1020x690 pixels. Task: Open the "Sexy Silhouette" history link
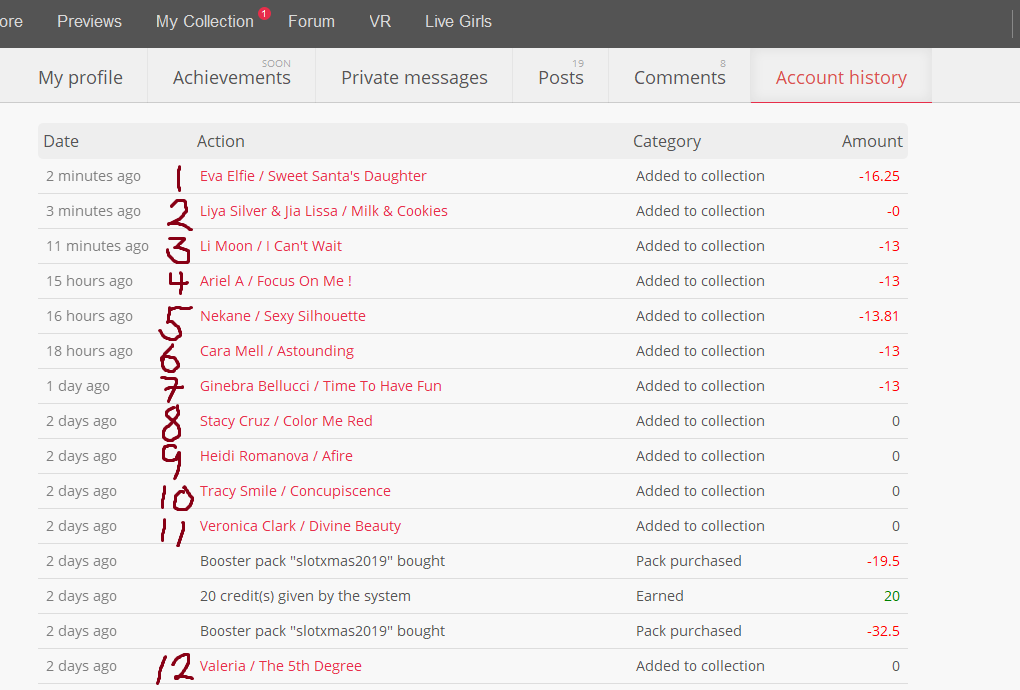pos(283,316)
